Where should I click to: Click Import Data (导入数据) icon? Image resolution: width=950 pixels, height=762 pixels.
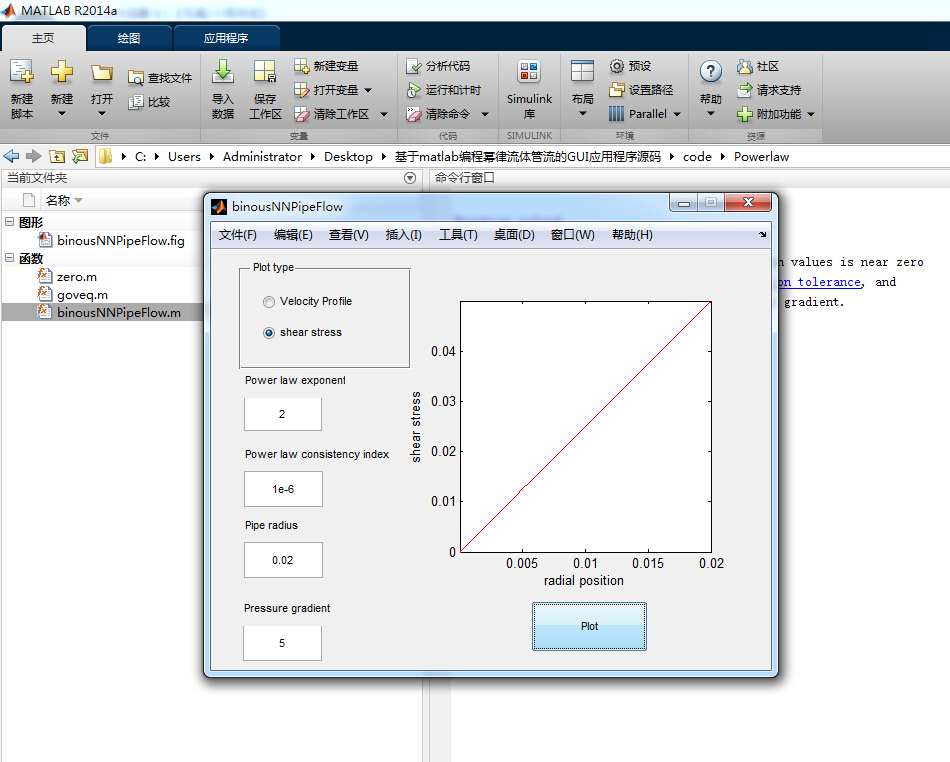223,71
